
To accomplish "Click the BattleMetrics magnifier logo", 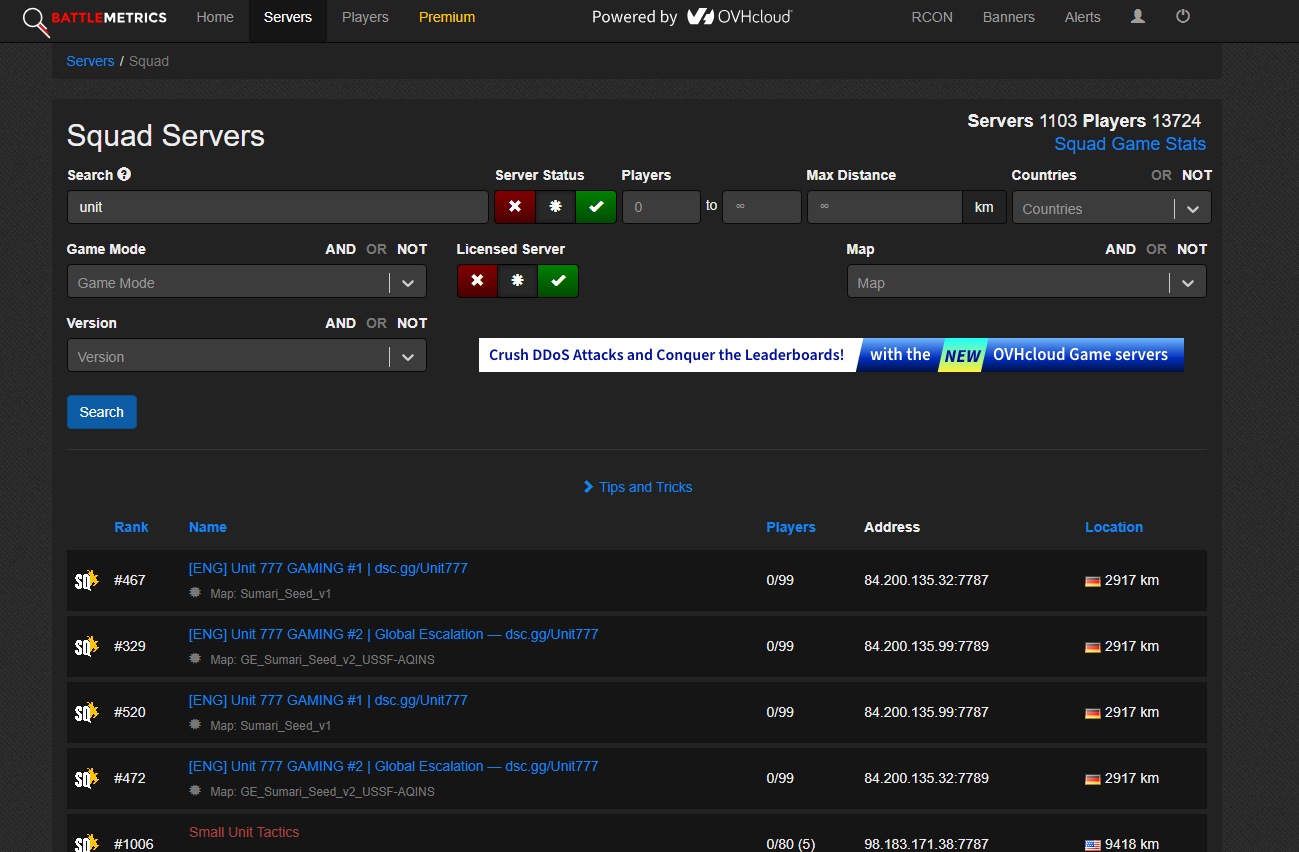I will pyautogui.click(x=36, y=20).
